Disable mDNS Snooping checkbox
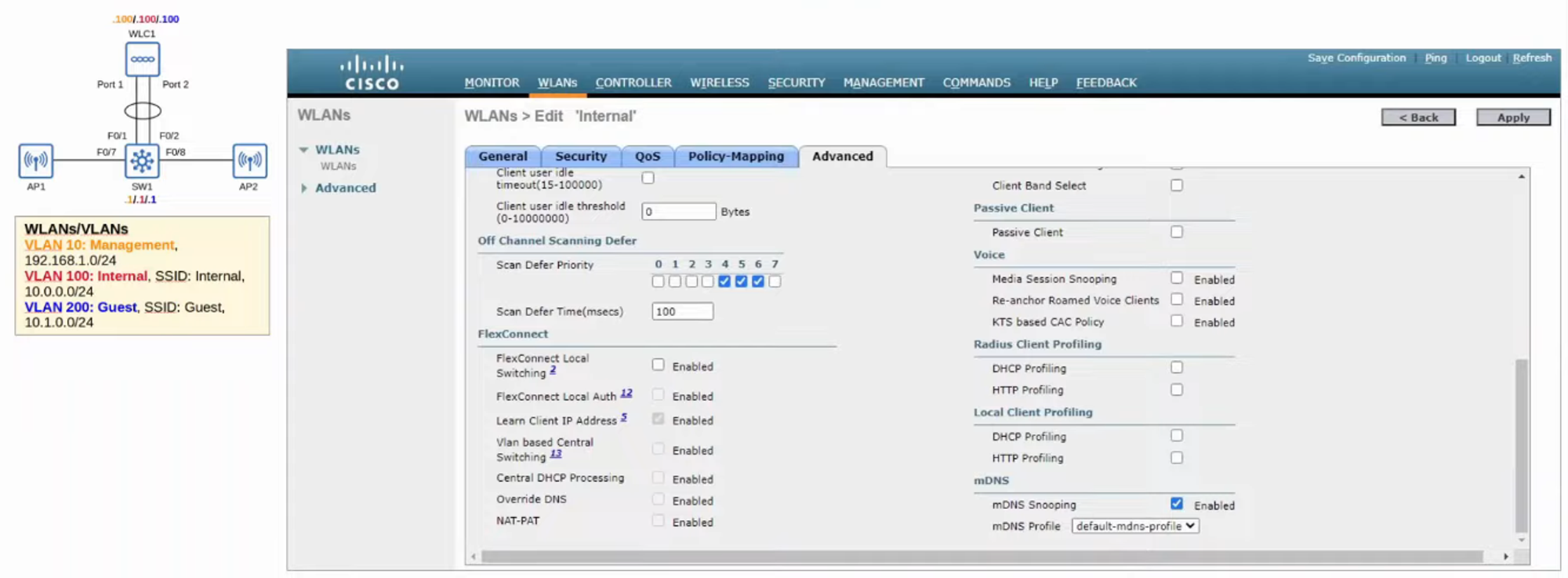 [1177, 504]
